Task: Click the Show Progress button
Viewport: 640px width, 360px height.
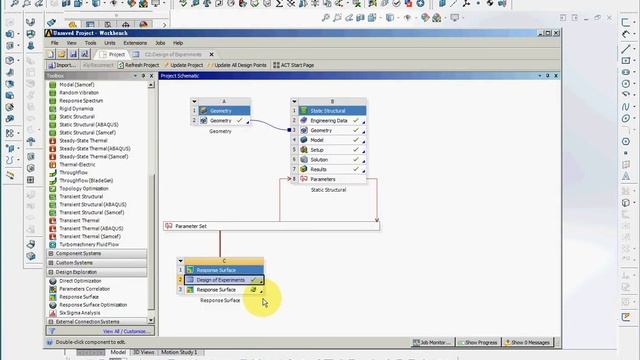Action: [478, 342]
